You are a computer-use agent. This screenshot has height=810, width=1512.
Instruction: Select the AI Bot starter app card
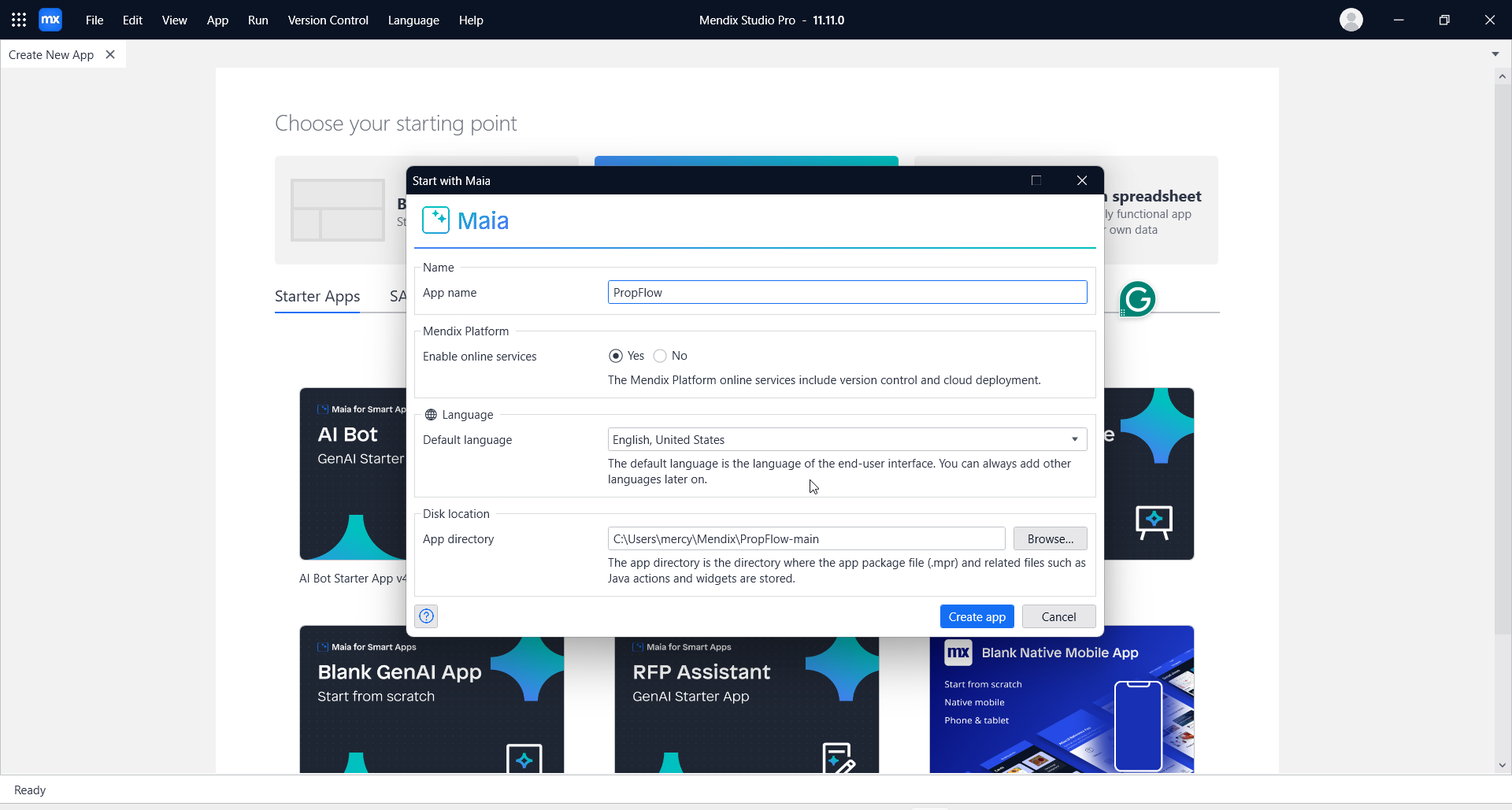point(353,473)
